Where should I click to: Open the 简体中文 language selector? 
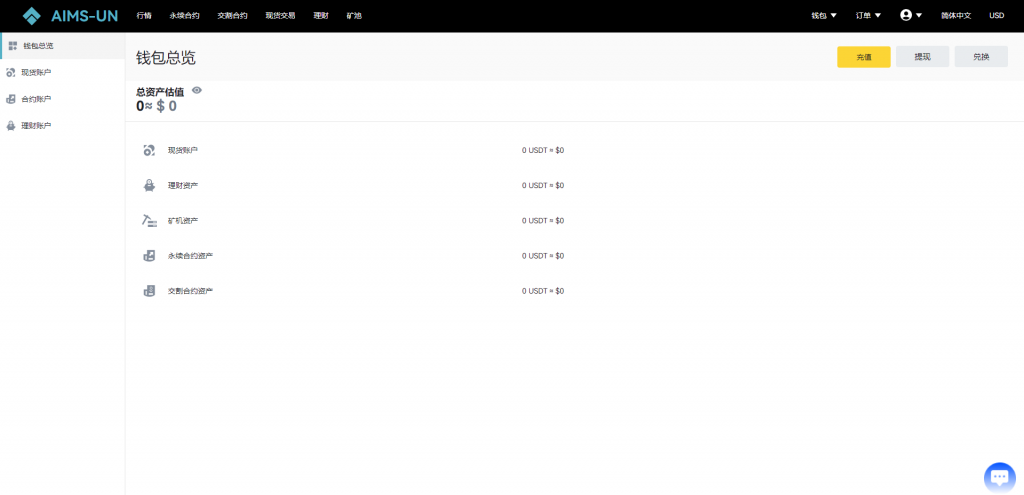tap(955, 16)
